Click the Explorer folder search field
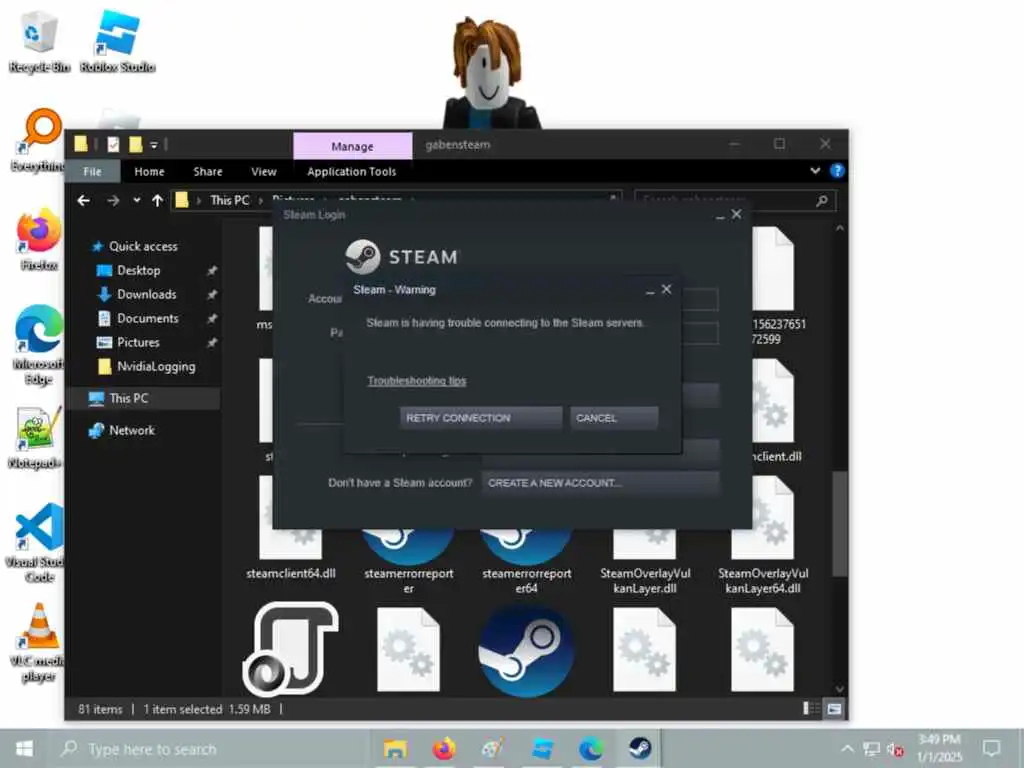Image resolution: width=1024 pixels, height=768 pixels. point(734,200)
